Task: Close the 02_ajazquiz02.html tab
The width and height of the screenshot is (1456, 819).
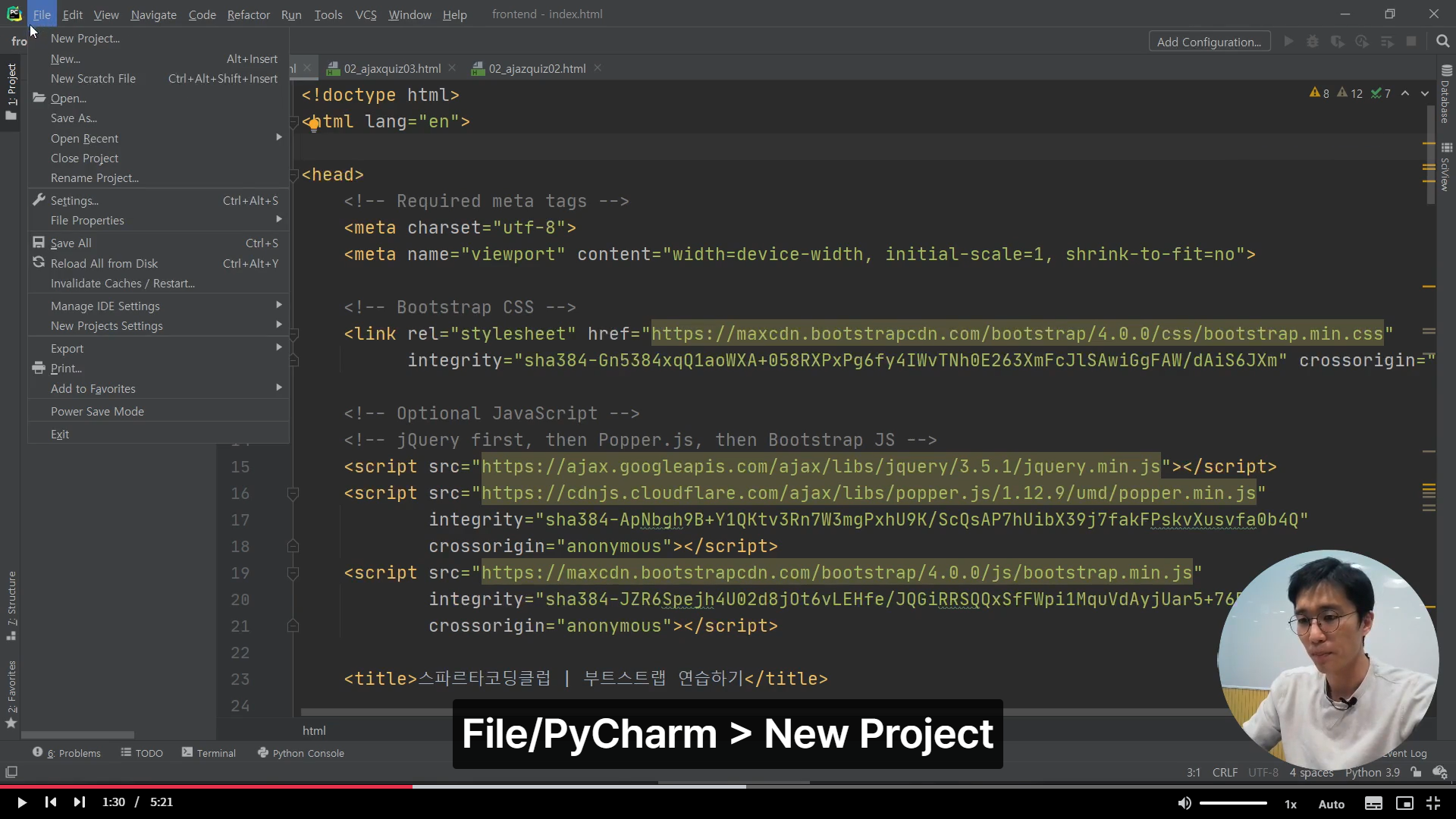Action: (x=598, y=68)
